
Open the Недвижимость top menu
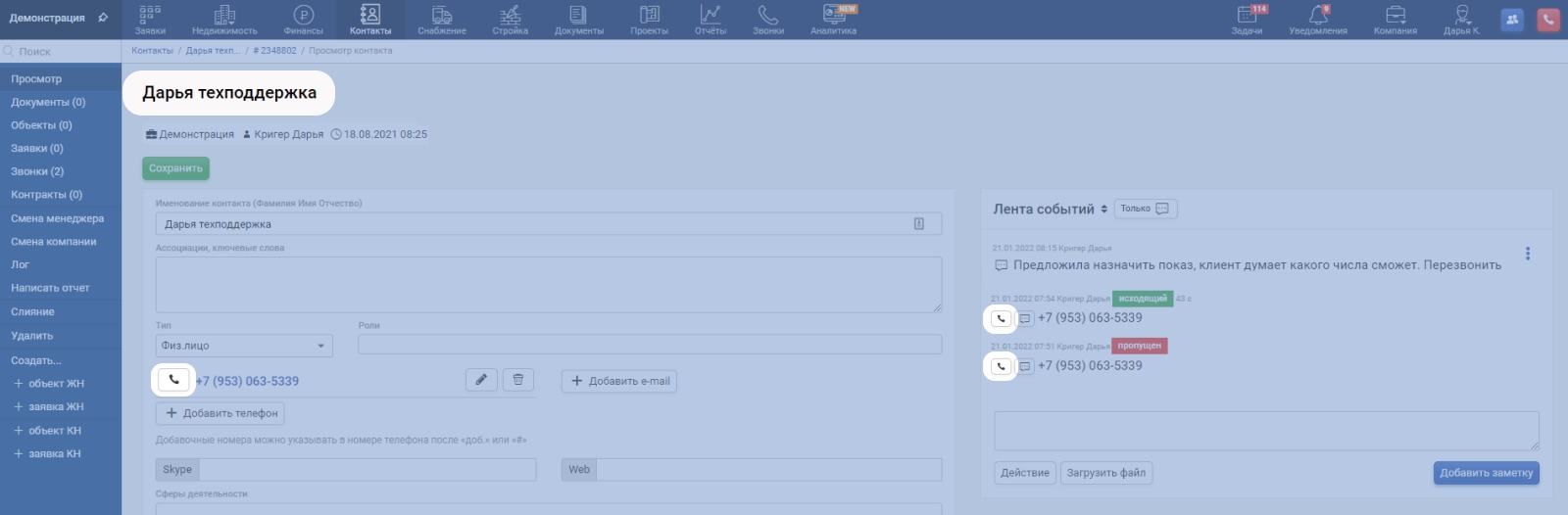point(224,20)
